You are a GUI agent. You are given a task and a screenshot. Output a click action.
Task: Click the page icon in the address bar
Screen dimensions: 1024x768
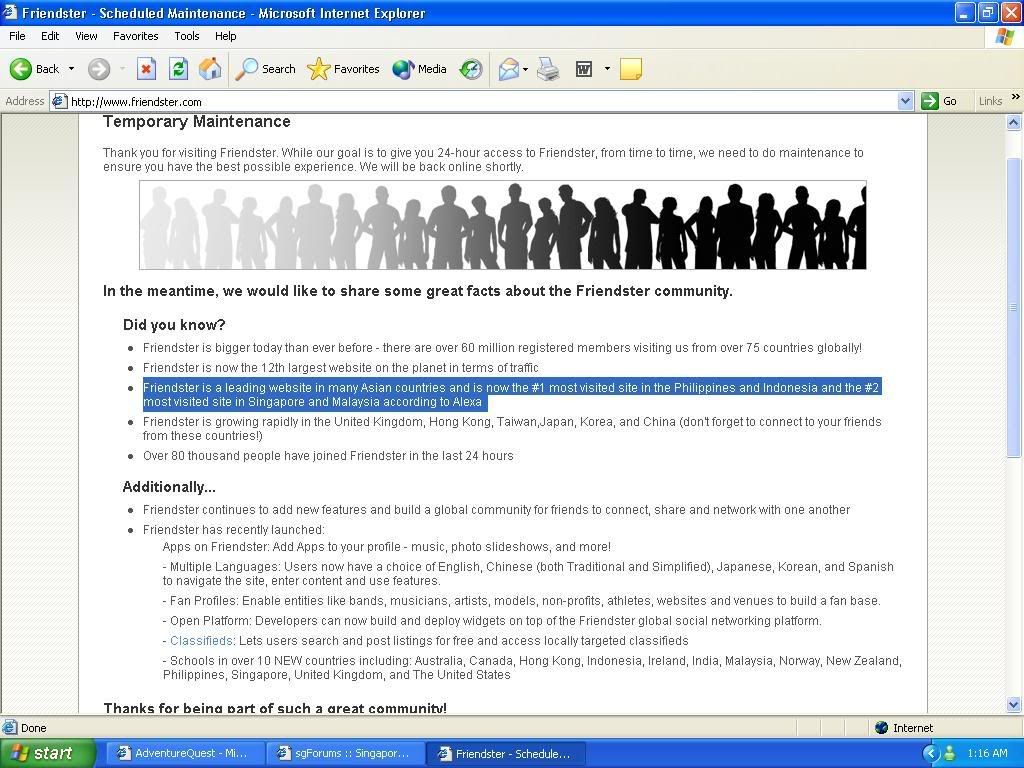click(x=59, y=101)
